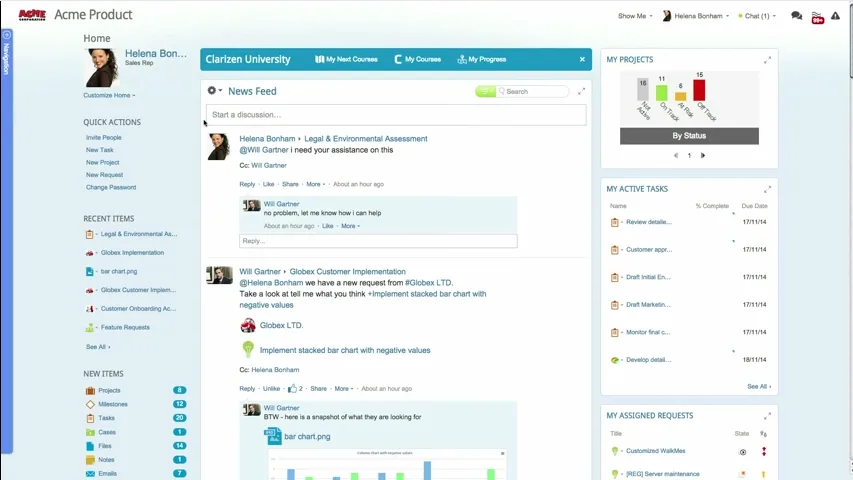The image size is (853, 480).
Task: Open the My Next Courses tab
Action: coord(346,59)
